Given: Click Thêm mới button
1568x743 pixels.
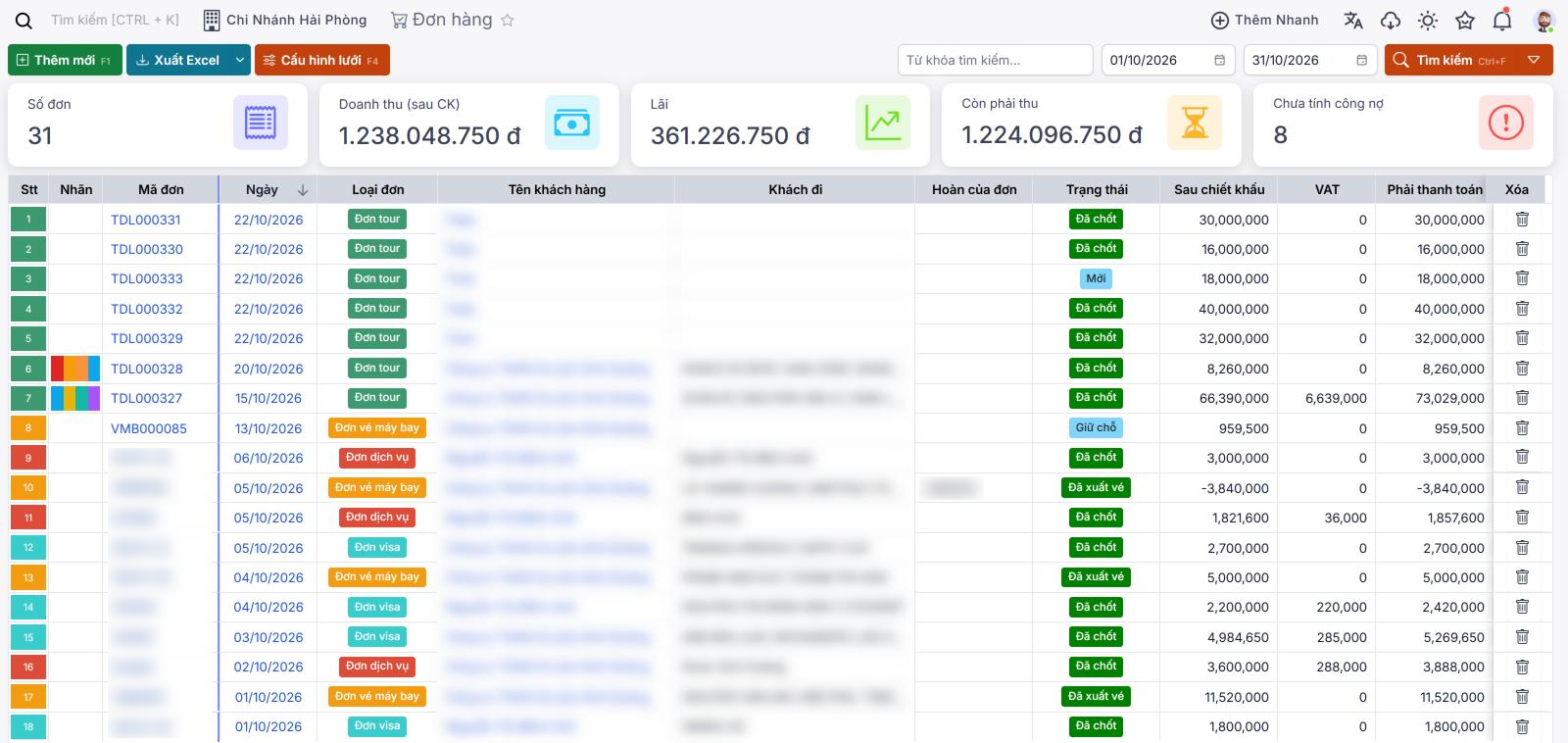Looking at the screenshot, I should pos(65,60).
